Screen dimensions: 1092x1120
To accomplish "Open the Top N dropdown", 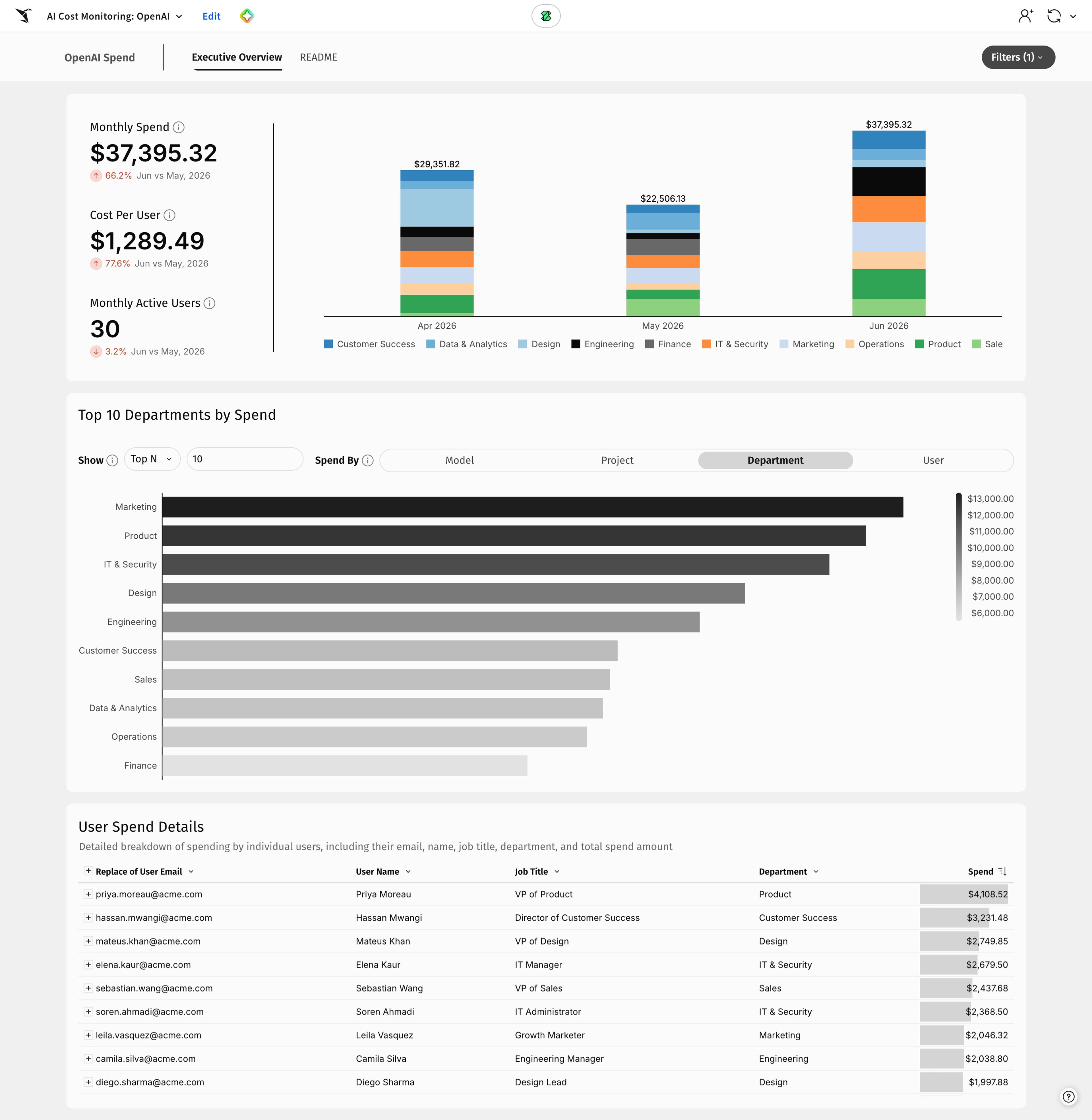I will pyautogui.click(x=152, y=459).
